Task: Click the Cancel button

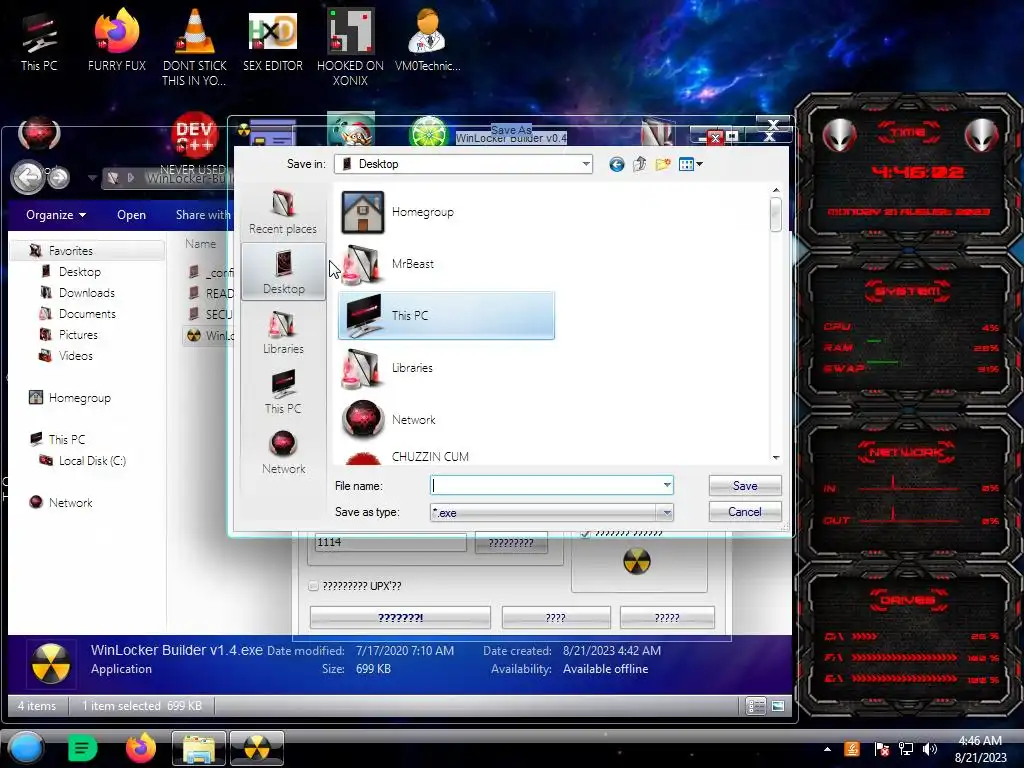Action: coord(745,512)
